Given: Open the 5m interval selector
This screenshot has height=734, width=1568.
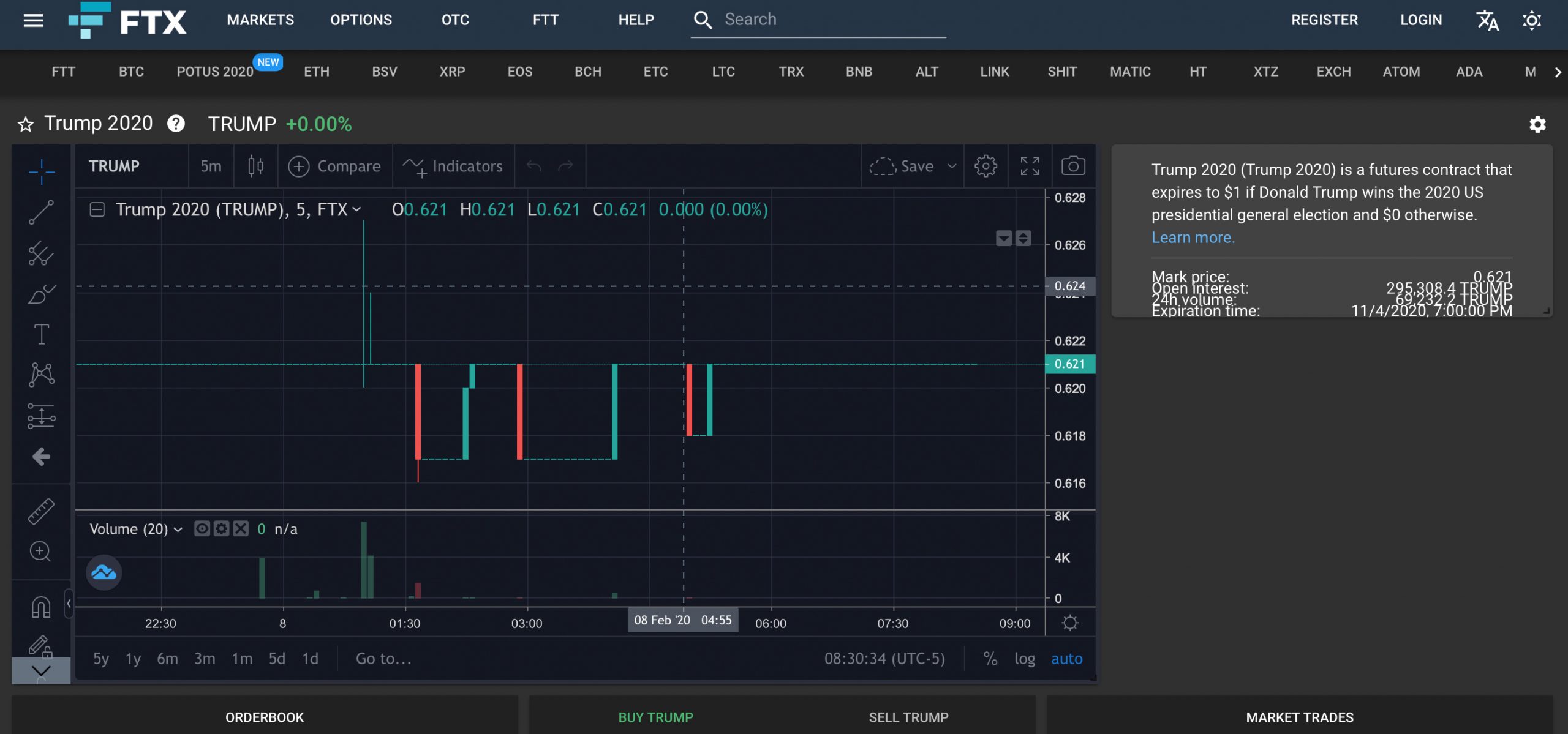Looking at the screenshot, I should click(x=211, y=166).
